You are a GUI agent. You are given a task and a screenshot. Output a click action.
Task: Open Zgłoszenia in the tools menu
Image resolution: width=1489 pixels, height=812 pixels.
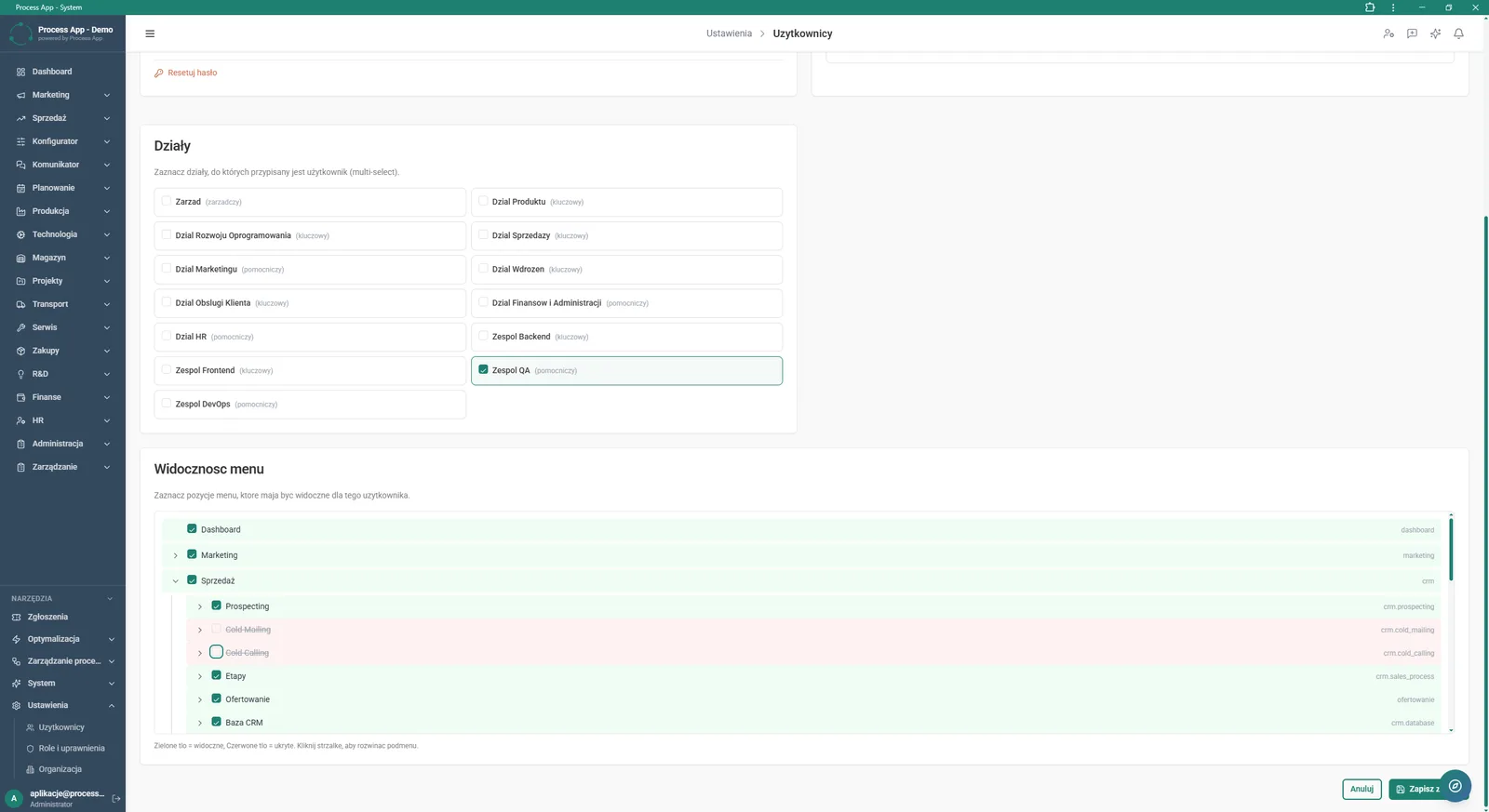[x=47, y=617]
